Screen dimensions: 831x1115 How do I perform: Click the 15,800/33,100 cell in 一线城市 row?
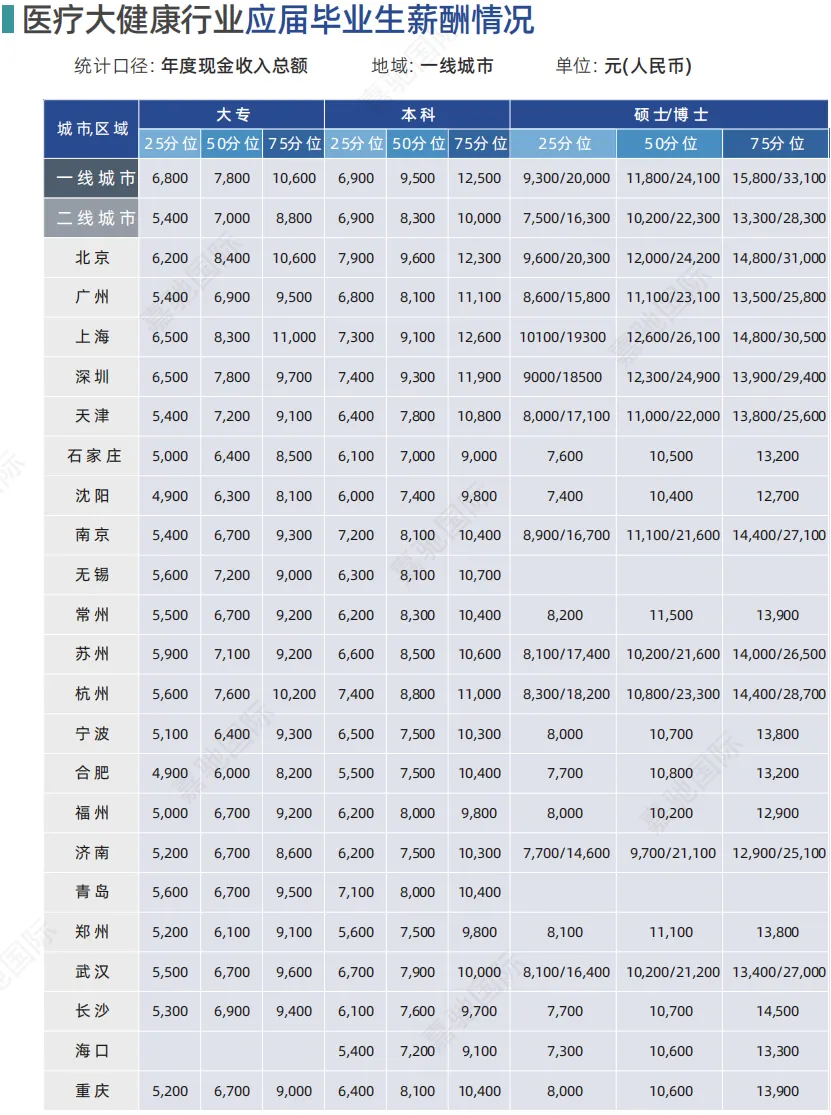tap(778, 178)
